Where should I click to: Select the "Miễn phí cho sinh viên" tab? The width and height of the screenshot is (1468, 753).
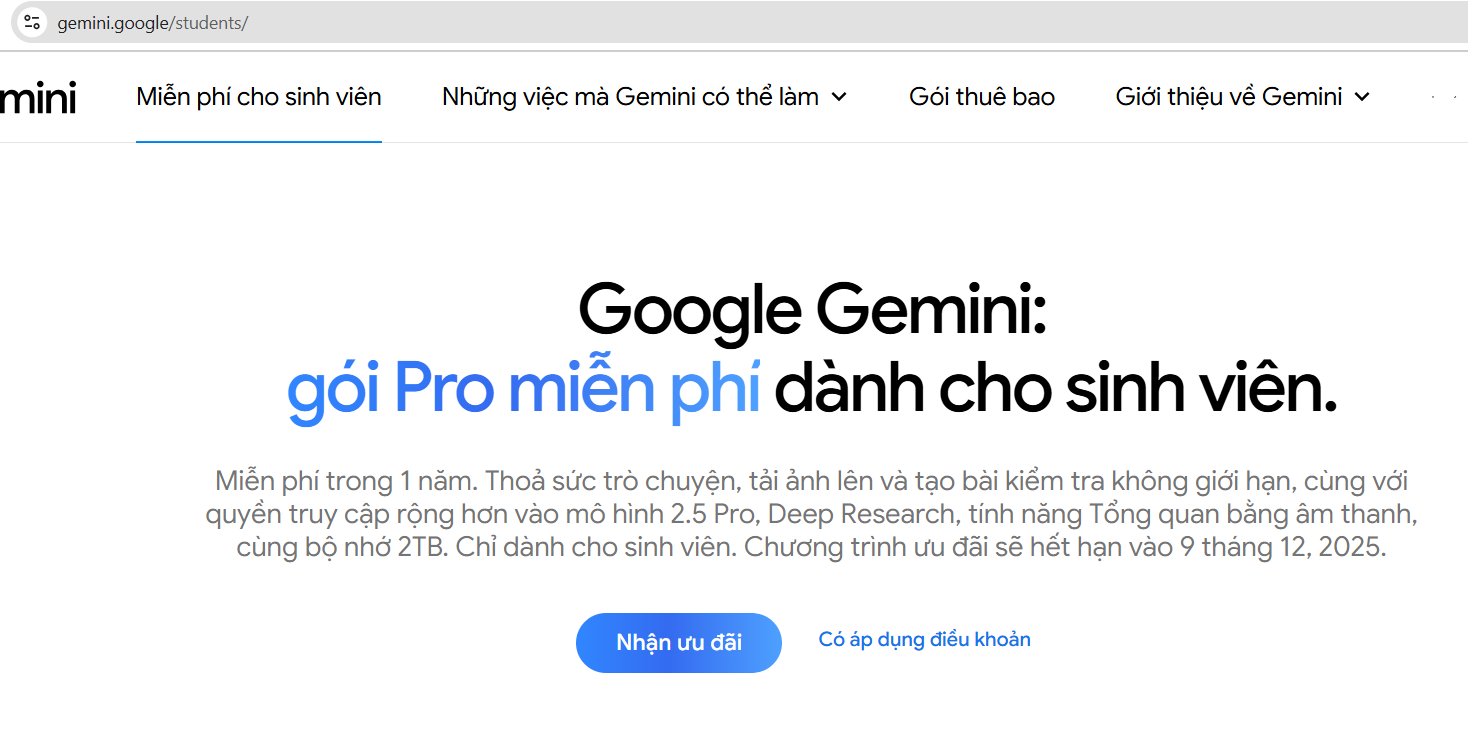[x=259, y=97]
